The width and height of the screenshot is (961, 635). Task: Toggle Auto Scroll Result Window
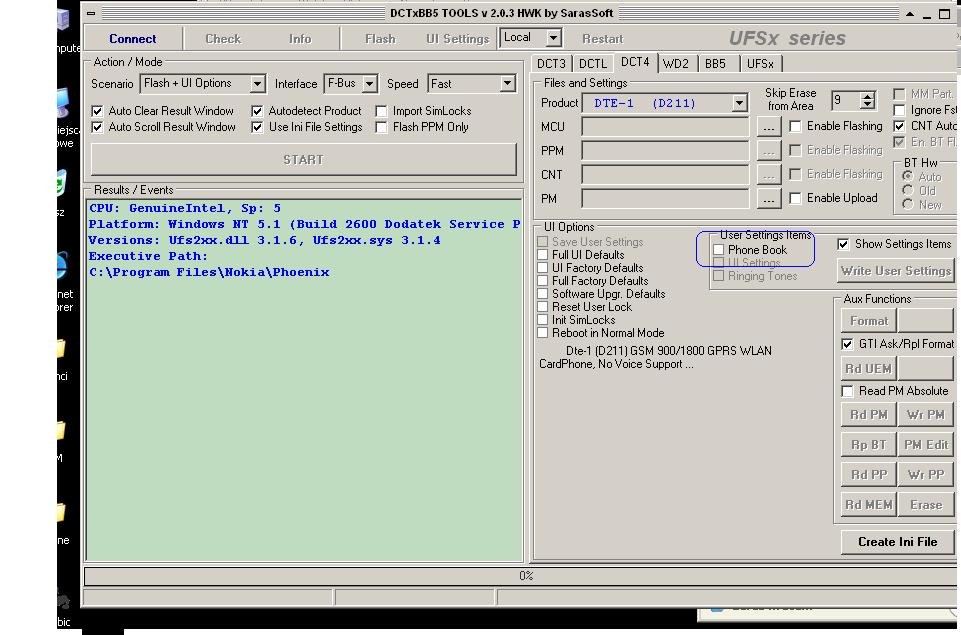(x=97, y=127)
